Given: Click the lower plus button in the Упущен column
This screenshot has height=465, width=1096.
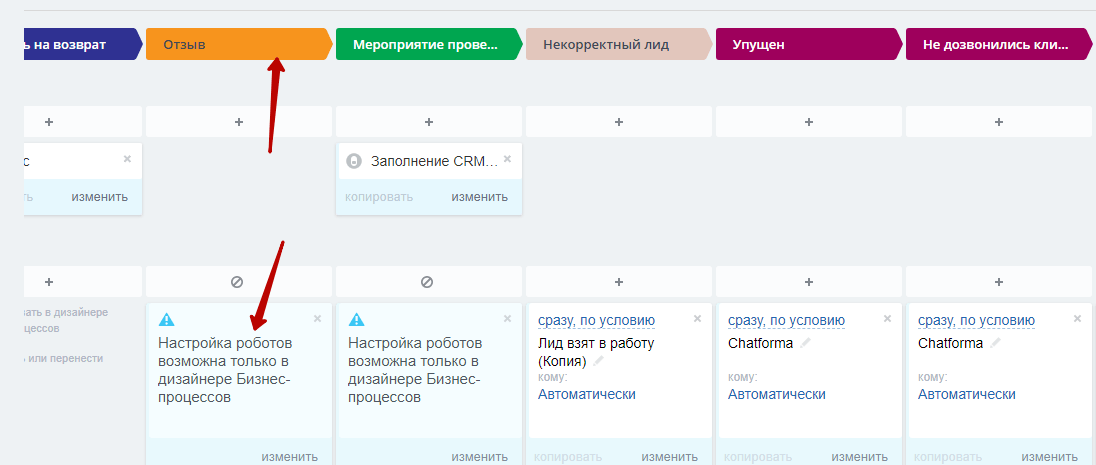Looking at the screenshot, I should (808, 282).
